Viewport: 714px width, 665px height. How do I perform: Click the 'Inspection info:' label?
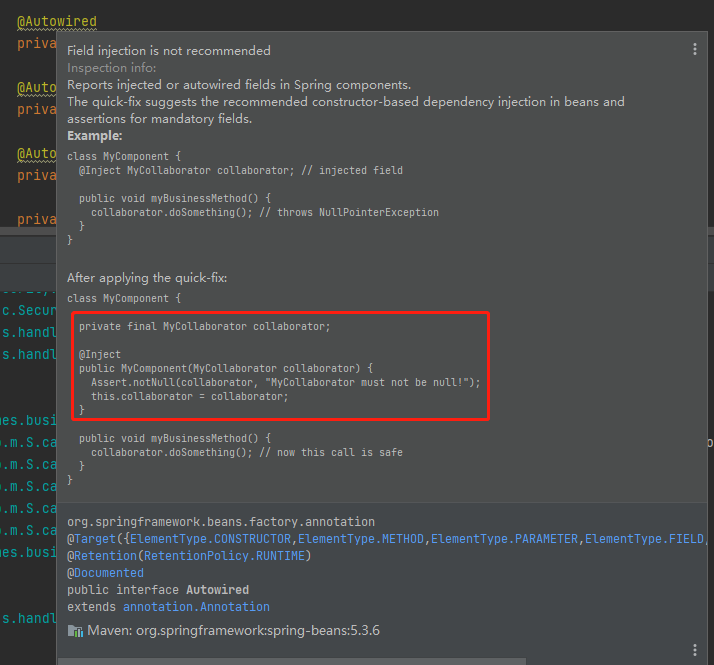point(112,68)
